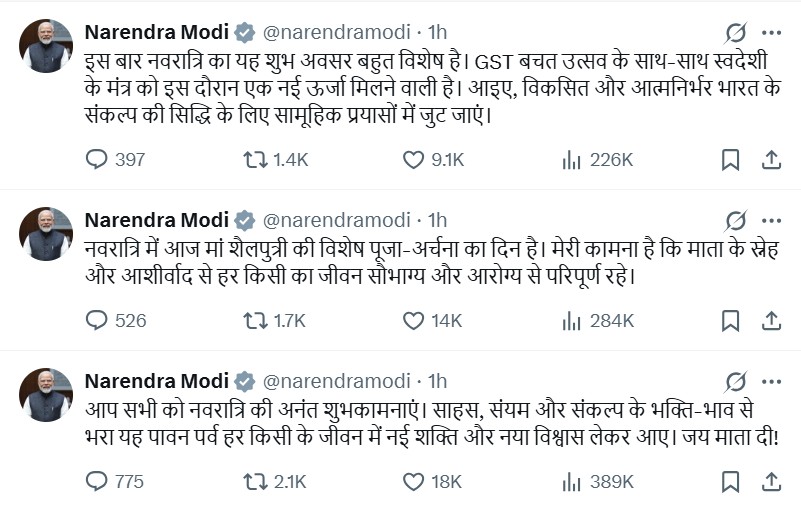Open view stats showing 284K views
801x510 pixels.
[x=572, y=320]
